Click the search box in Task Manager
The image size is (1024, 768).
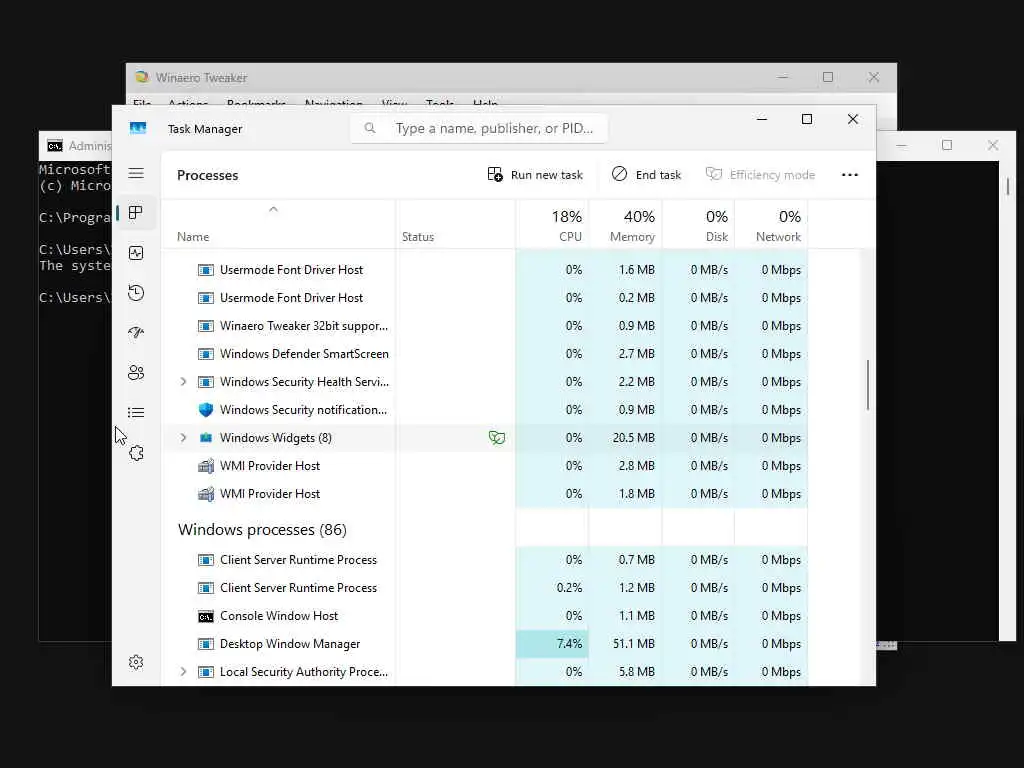(x=479, y=128)
